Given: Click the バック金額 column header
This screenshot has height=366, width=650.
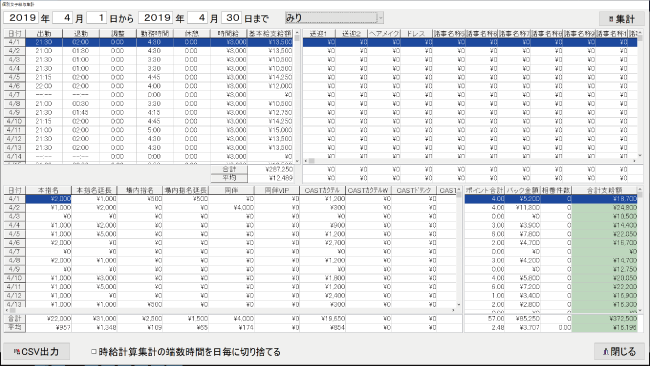Looking at the screenshot, I should [x=523, y=190].
